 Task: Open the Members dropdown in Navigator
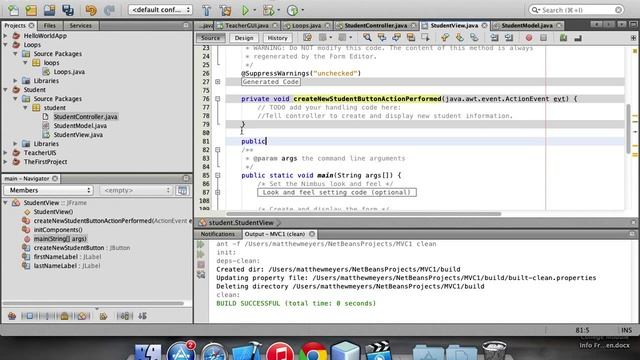pyautogui.click(x=48, y=190)
